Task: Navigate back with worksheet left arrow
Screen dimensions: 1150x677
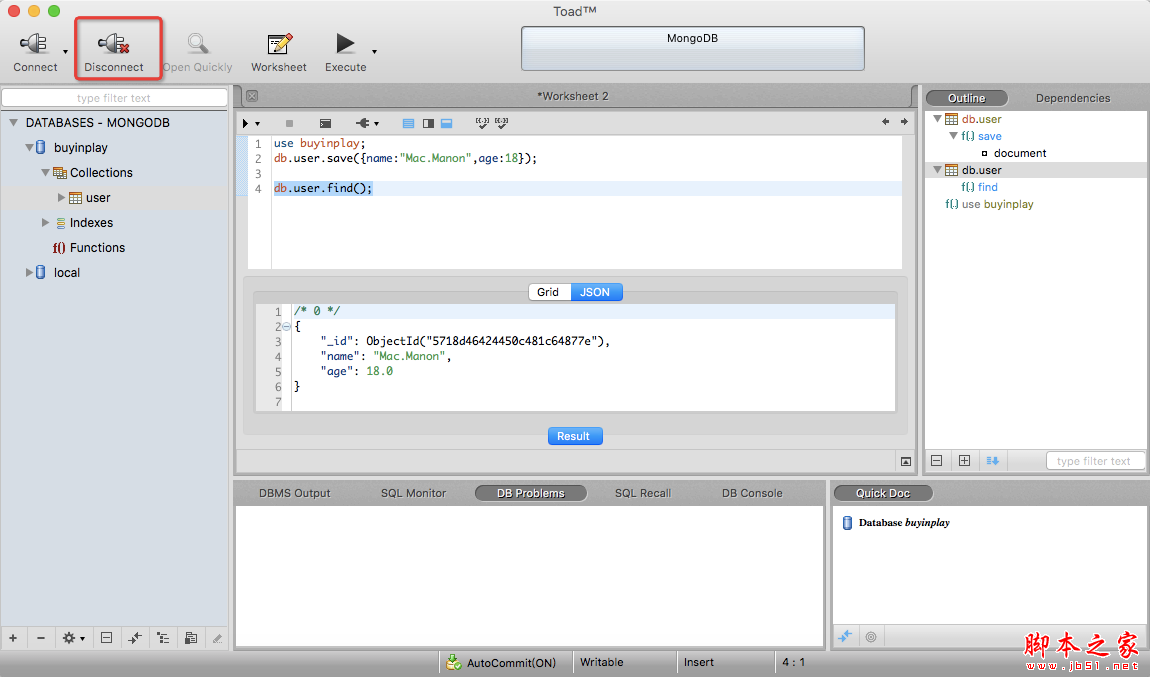Action: (x=885, y=122)
